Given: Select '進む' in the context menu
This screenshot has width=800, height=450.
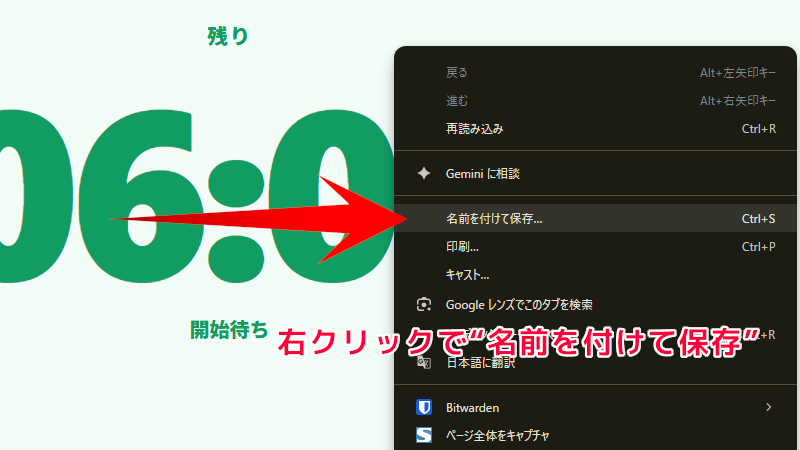Looking at the screenshot, I should click(x=595, y=101).
